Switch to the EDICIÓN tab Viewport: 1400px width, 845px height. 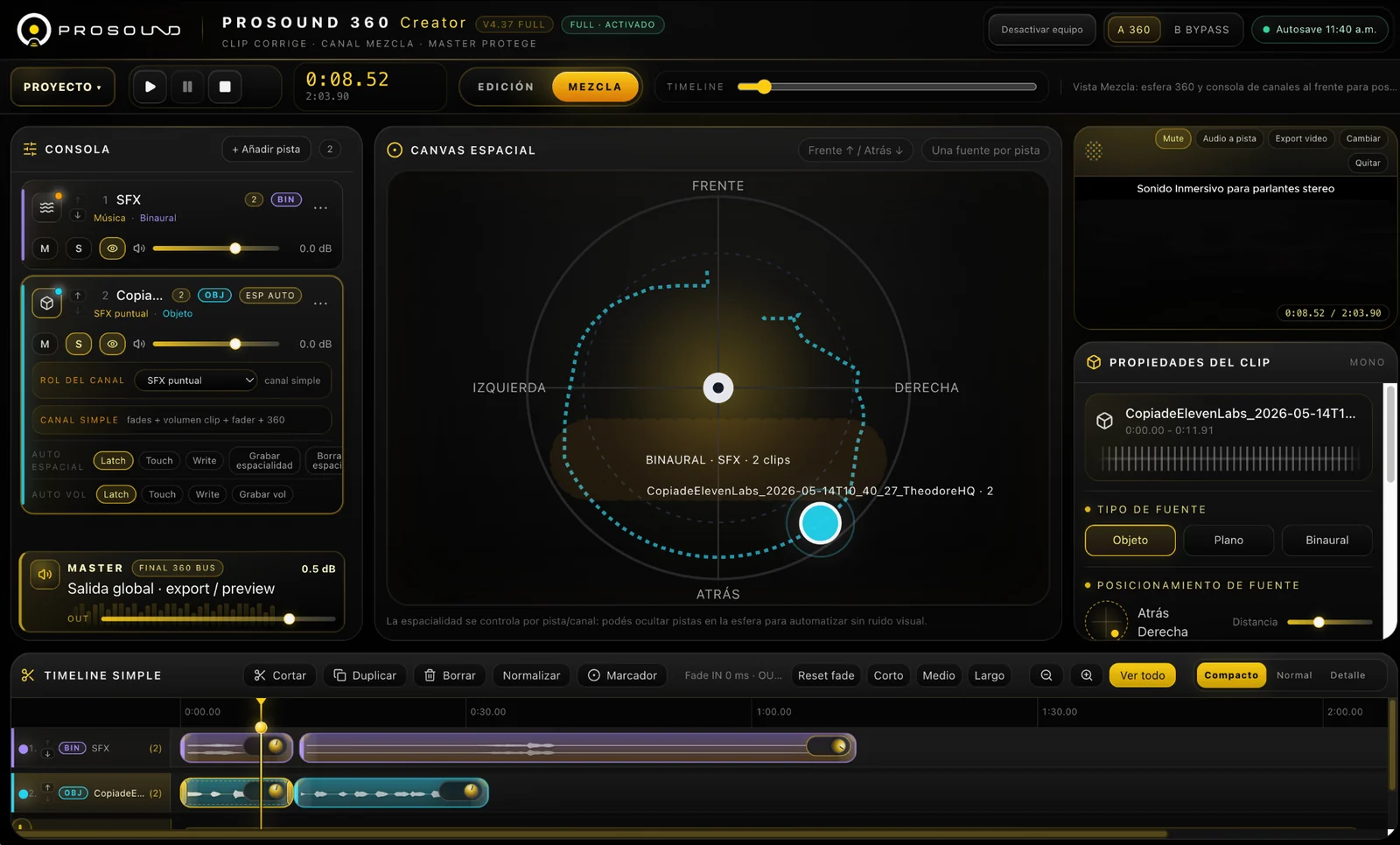pos(506,87)
